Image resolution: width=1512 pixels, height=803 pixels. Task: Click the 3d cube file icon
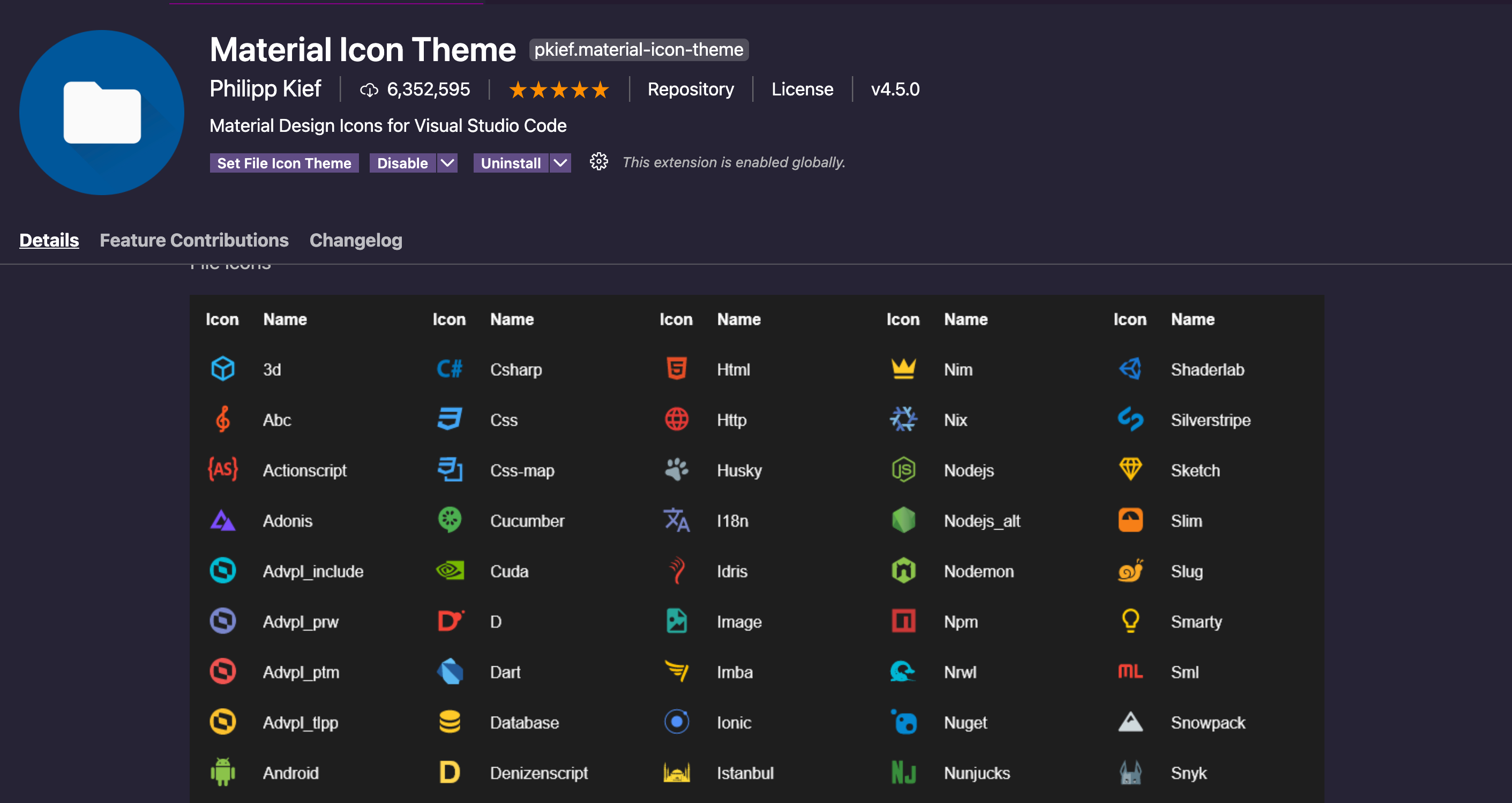pyautogui.click(x=222, y=369)
